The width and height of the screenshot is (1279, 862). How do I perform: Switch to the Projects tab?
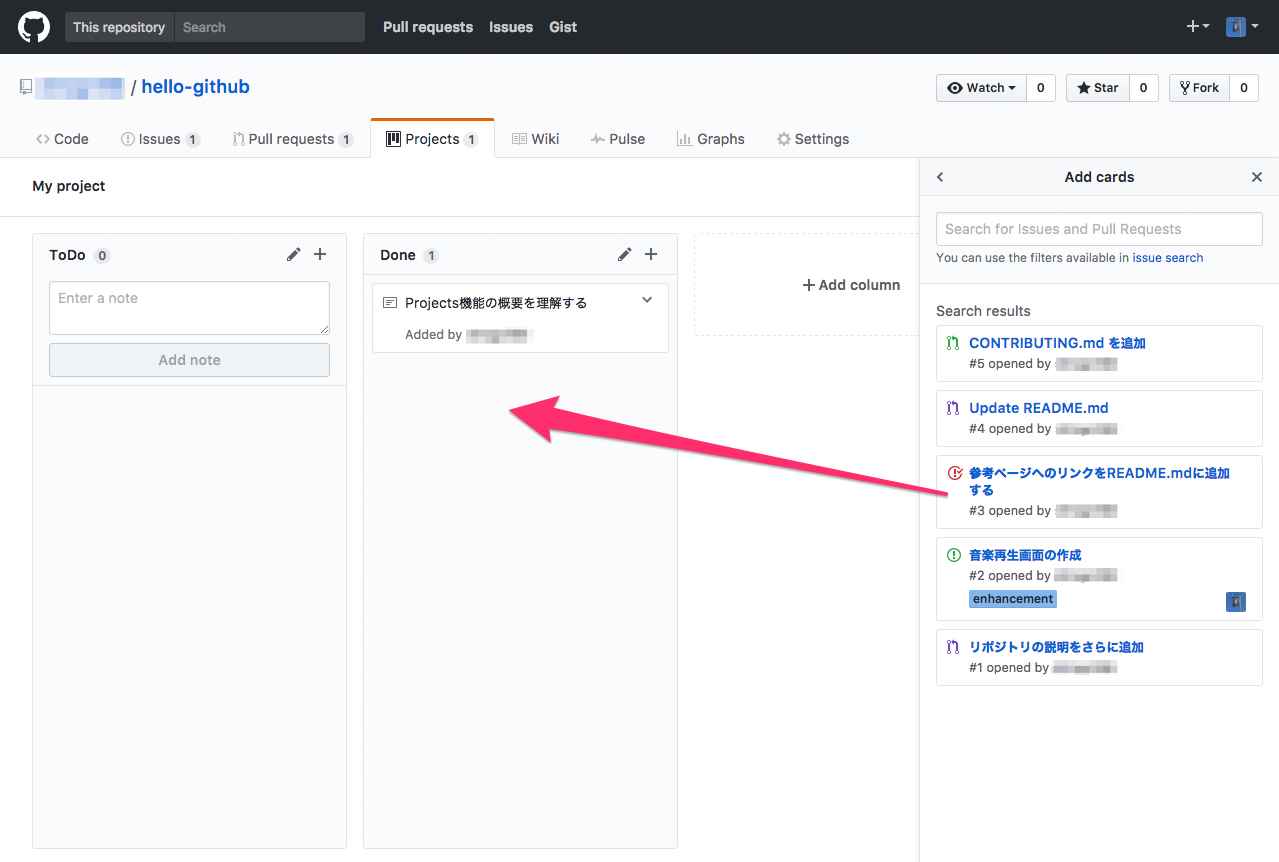pos(432,138)
